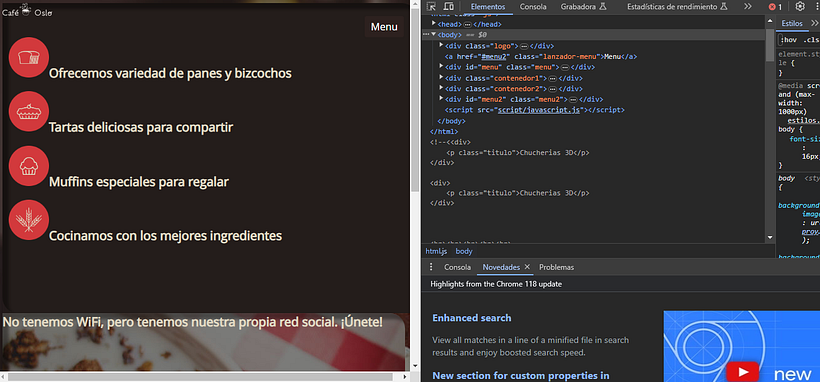Open the drawer Consola tab

point(458,267)
